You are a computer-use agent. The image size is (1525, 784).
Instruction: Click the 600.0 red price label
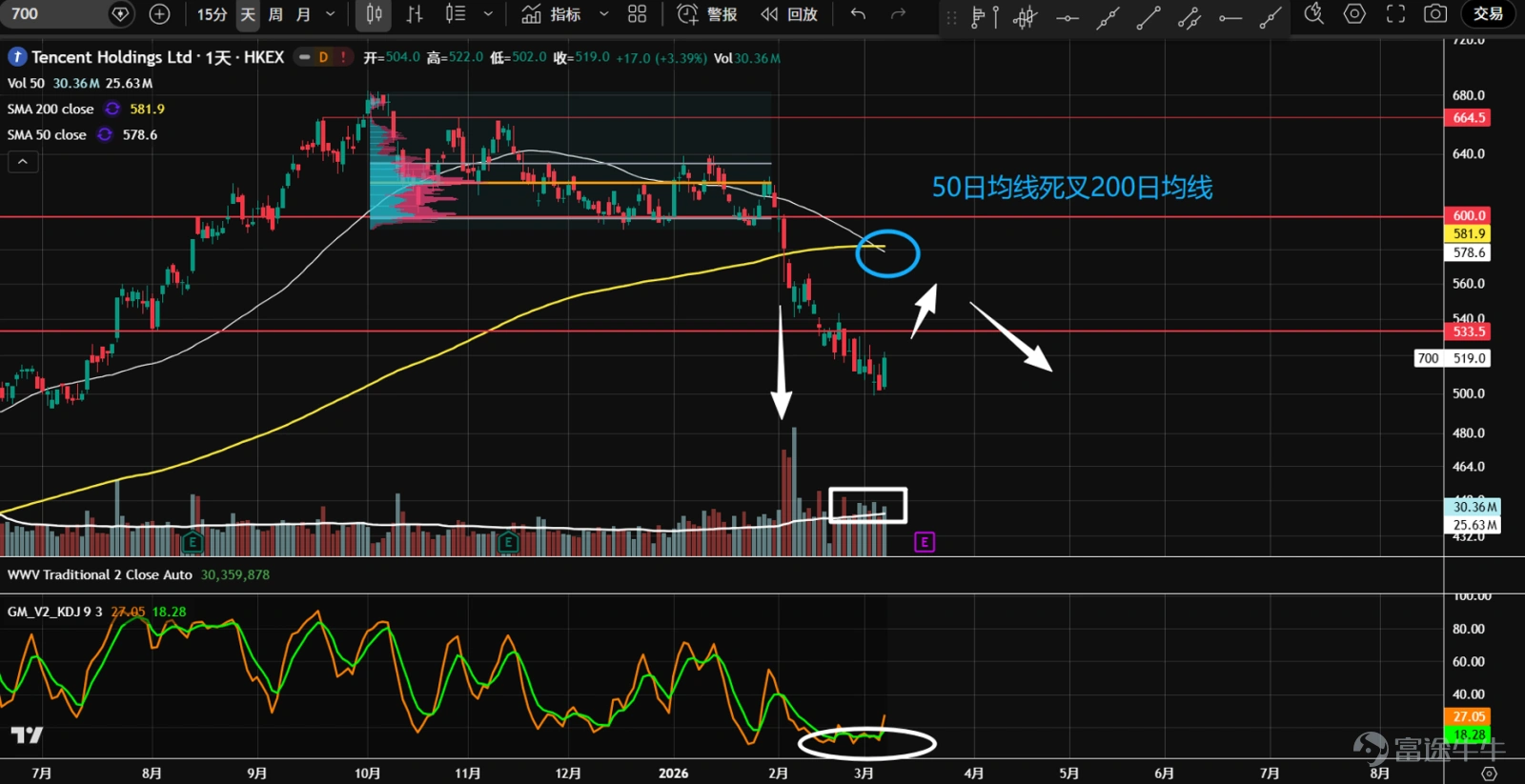1469,215
